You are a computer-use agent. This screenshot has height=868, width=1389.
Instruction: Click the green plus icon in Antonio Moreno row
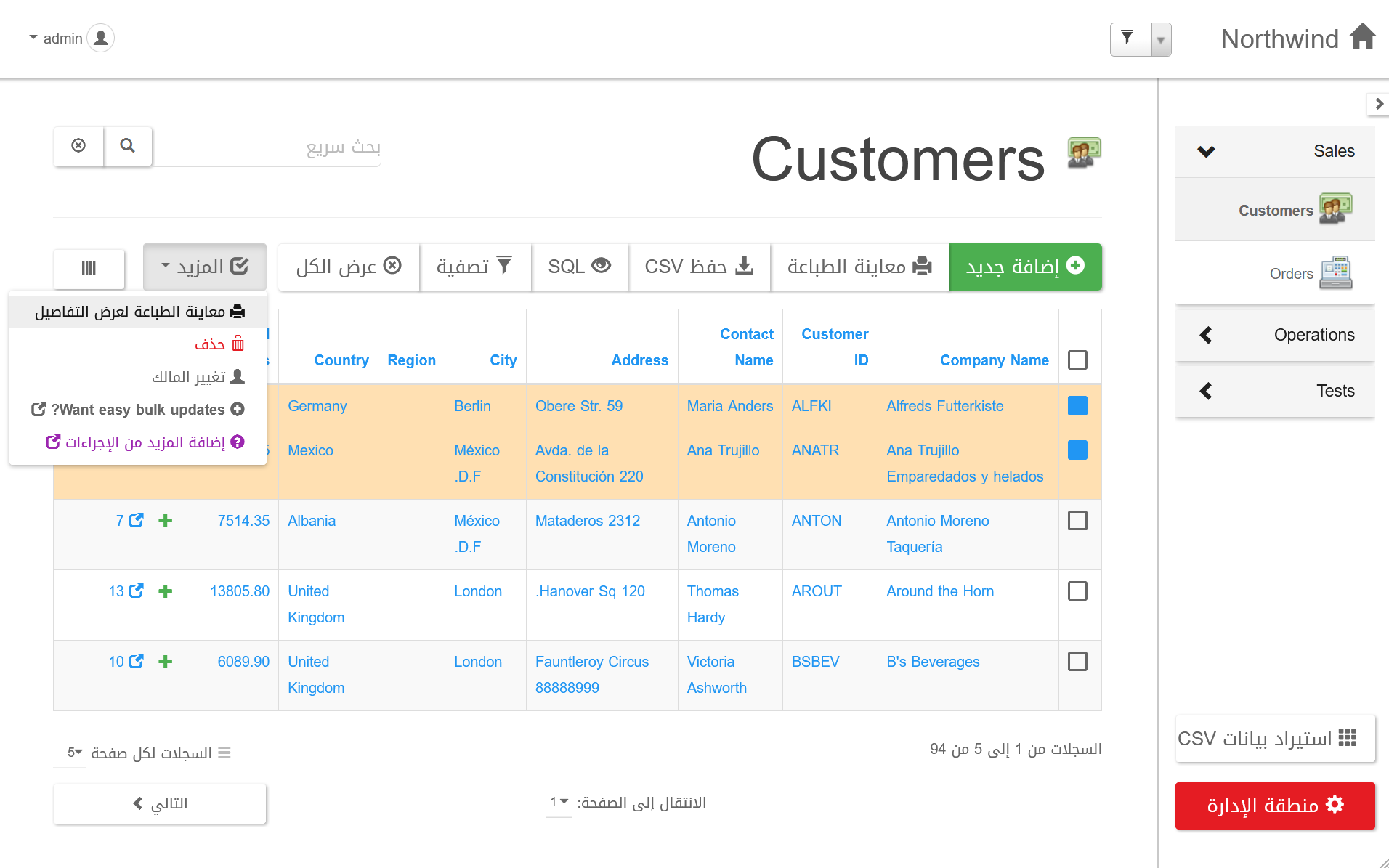tap(166, 521)
